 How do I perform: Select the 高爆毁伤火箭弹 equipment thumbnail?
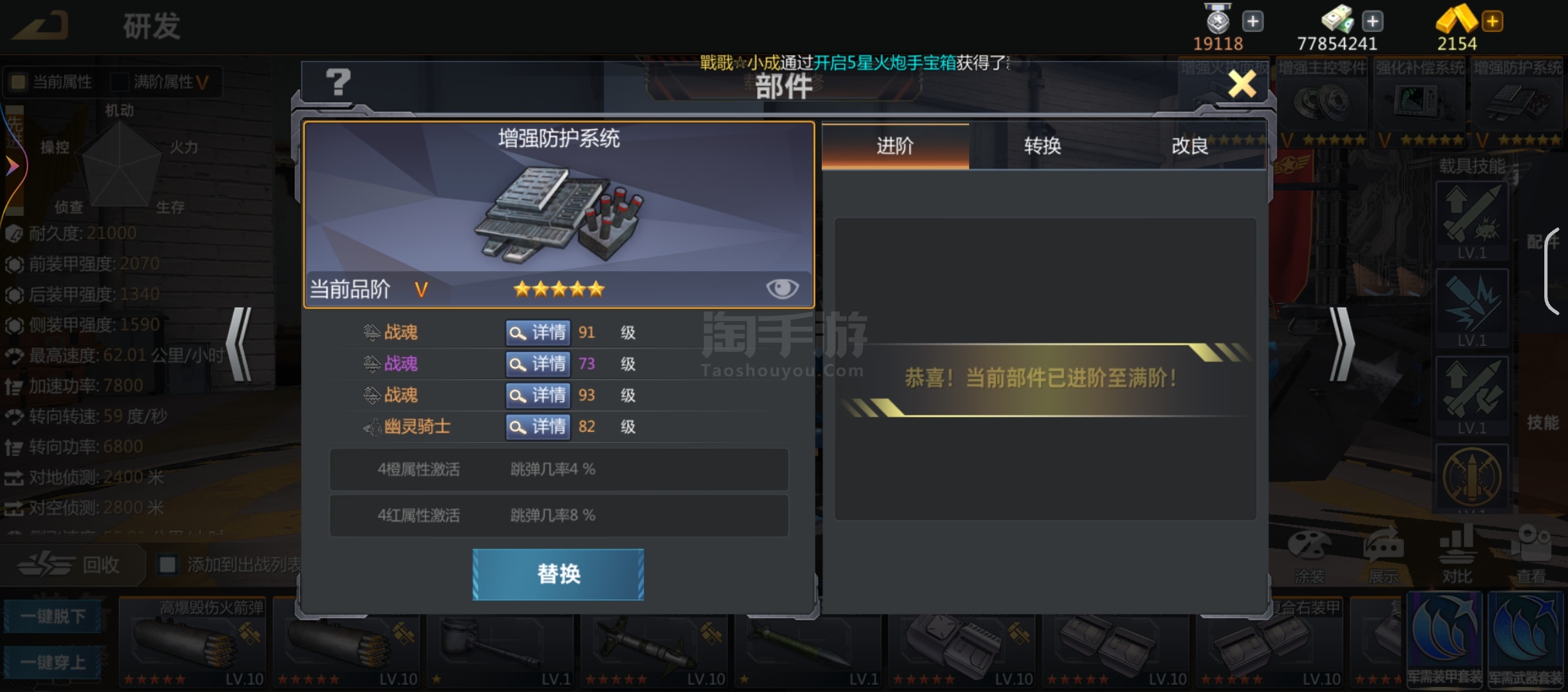tap(192, 642)
